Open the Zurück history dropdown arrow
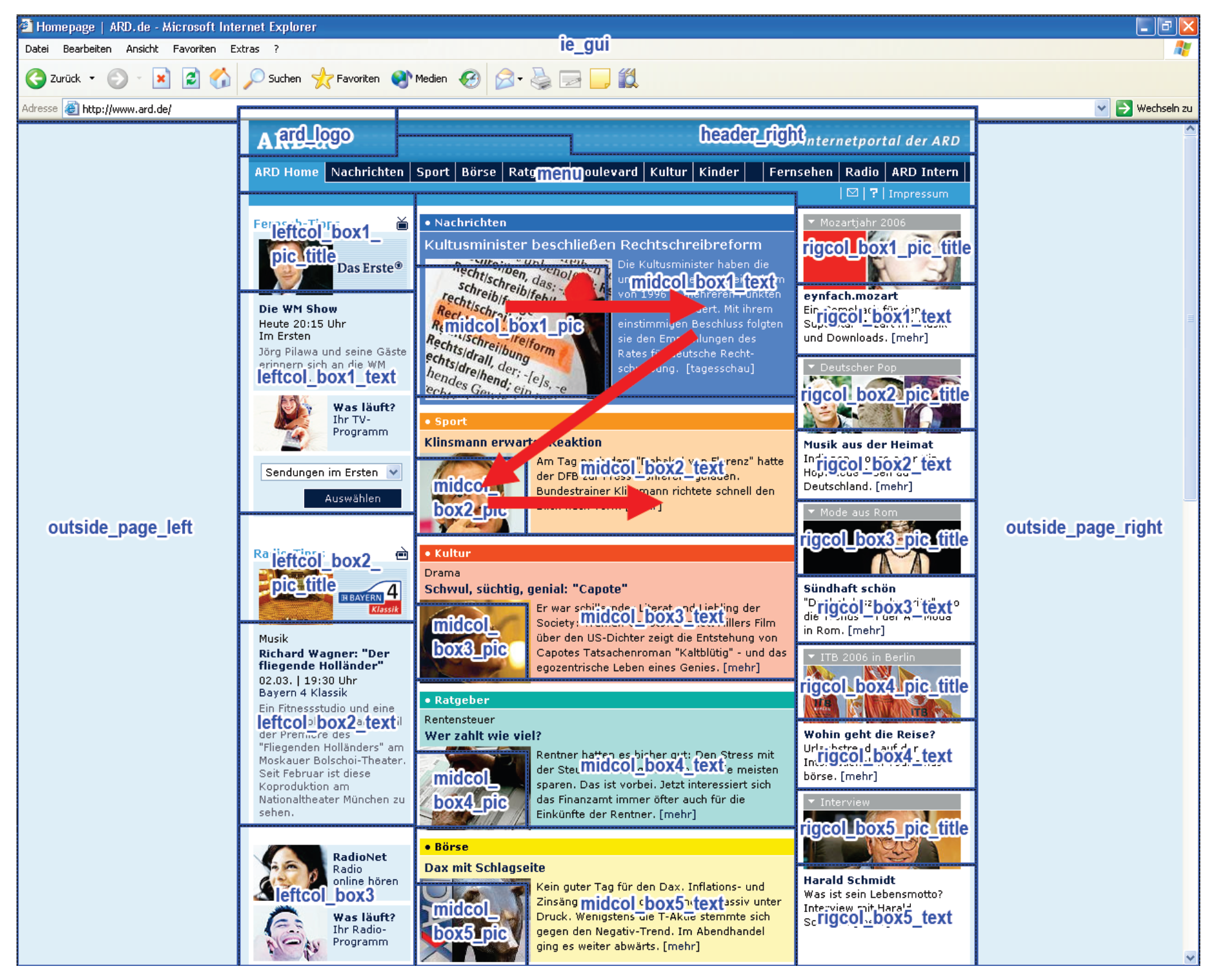The height and width of the screenshot is (980, 1215). click(x=92, y=78)
